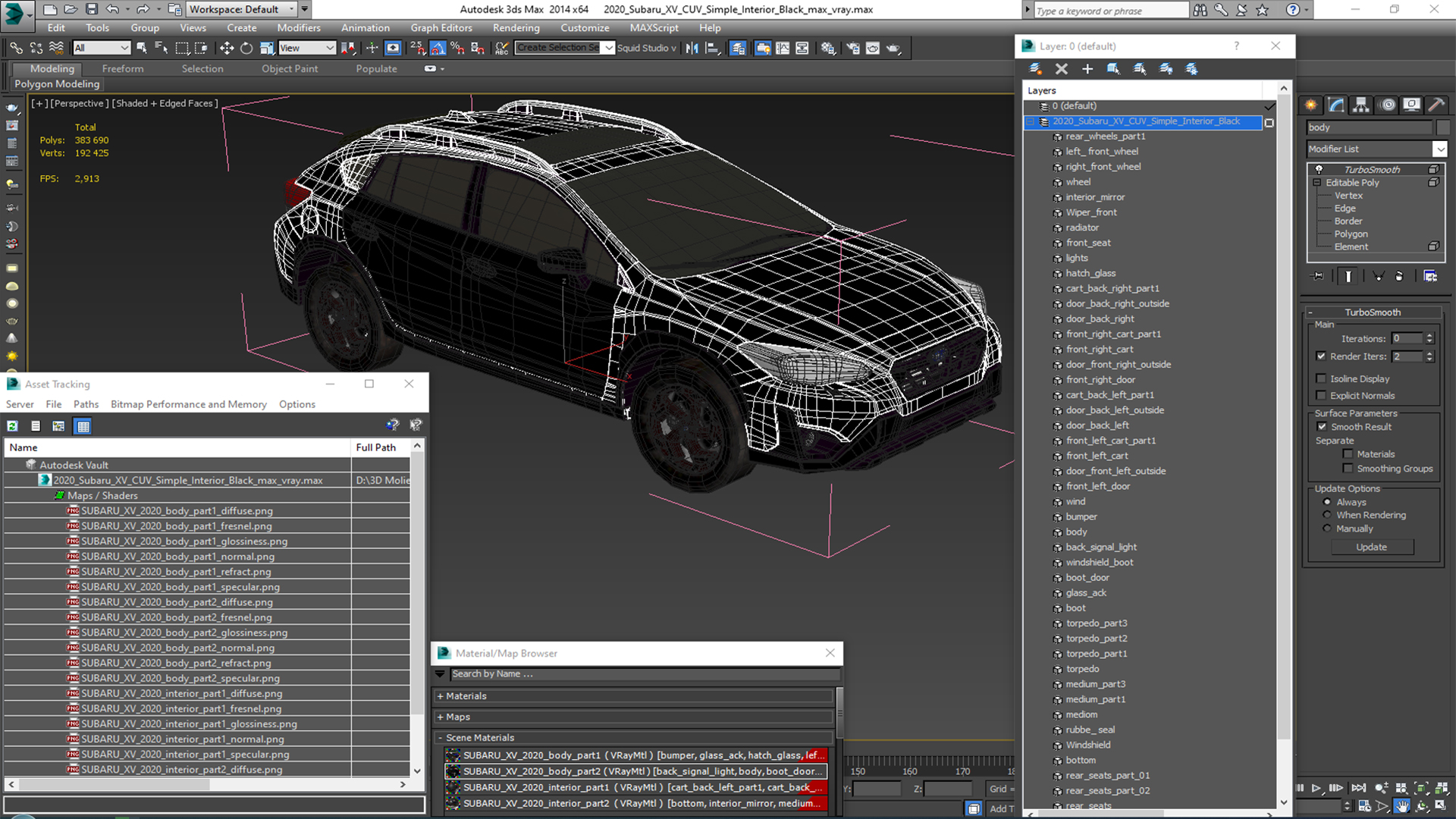This screenshot has width=1456, height=819.
Task: Open the Modify command panel tab
Action: 1336,105
